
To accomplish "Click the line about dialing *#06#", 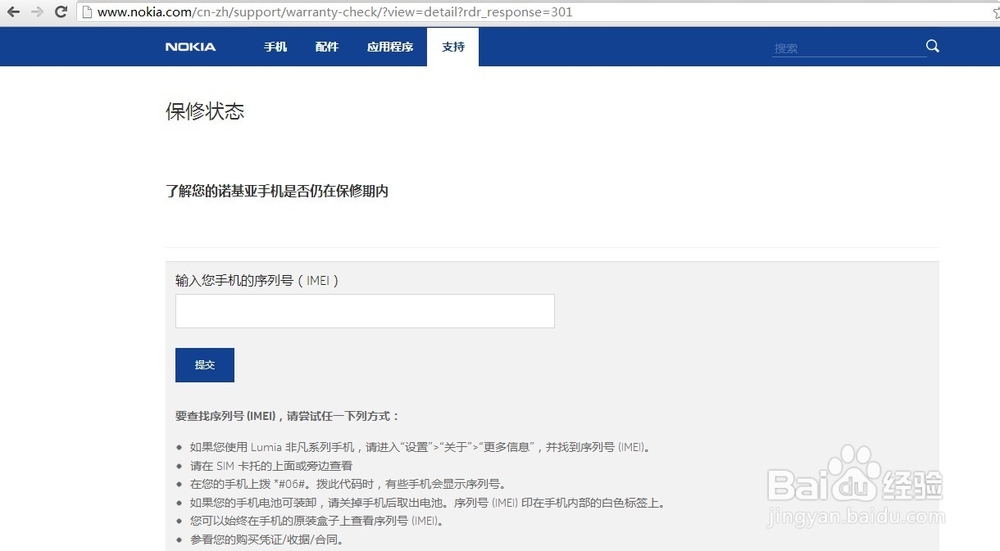I will click(348, 484).
